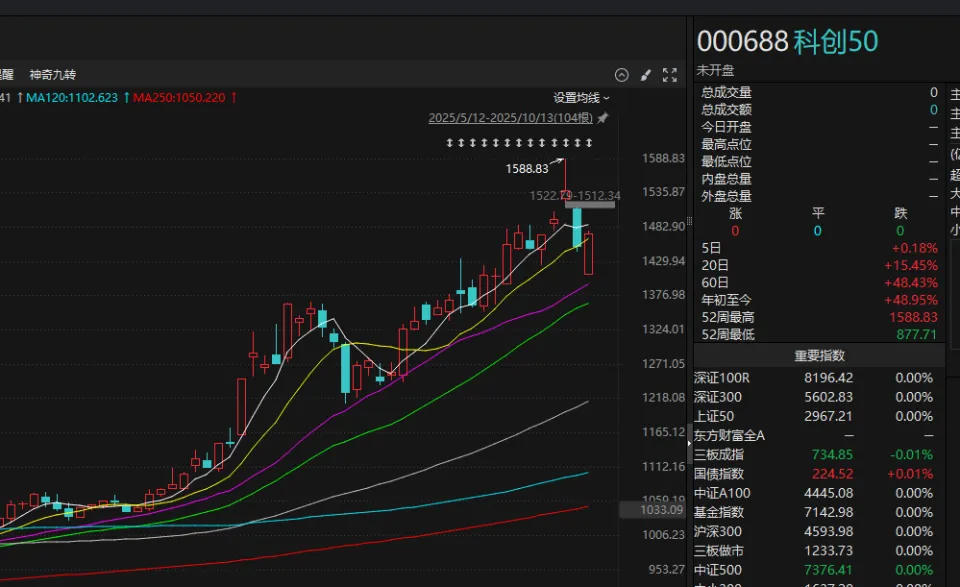Select 深证100R in index list
Image resolution: width=960 pixels, height=587 pixels.
(722, 378)
